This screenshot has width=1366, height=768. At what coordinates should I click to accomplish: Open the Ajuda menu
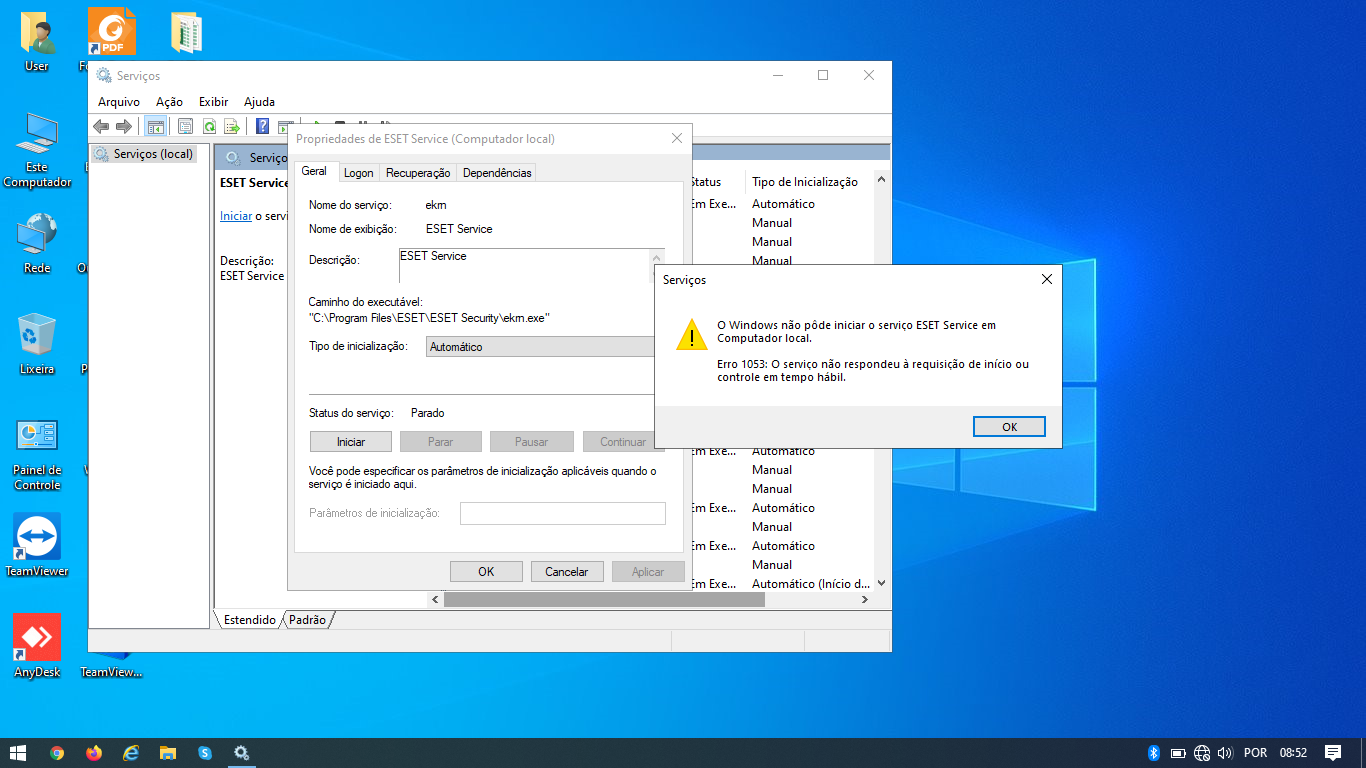(259, 102)
